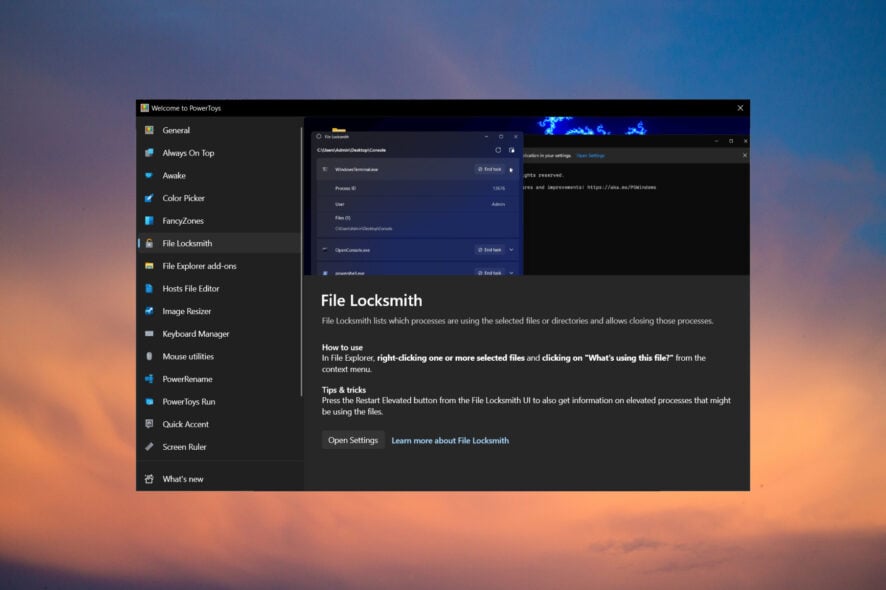
Task: Follow the Learn more about File Locksmith link
Action: tap(450, 441)
